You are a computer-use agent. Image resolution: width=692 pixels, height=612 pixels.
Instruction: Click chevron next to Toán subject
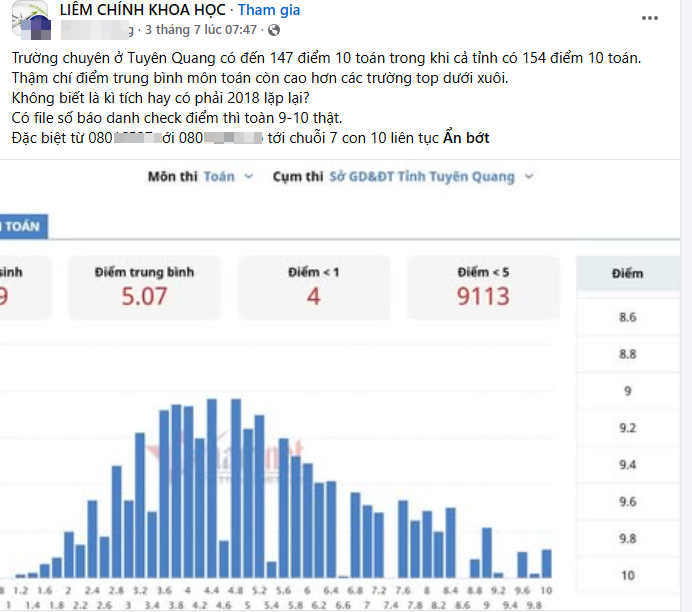point(249,176)
